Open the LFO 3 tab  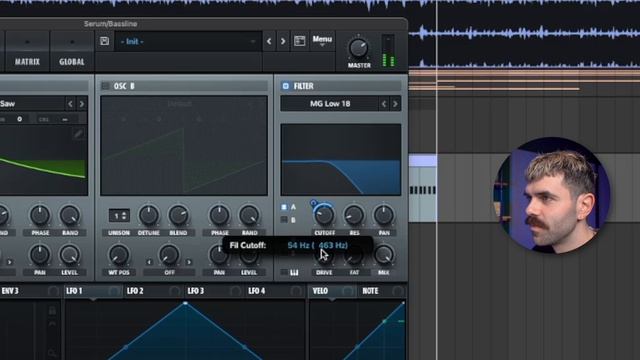196,291
